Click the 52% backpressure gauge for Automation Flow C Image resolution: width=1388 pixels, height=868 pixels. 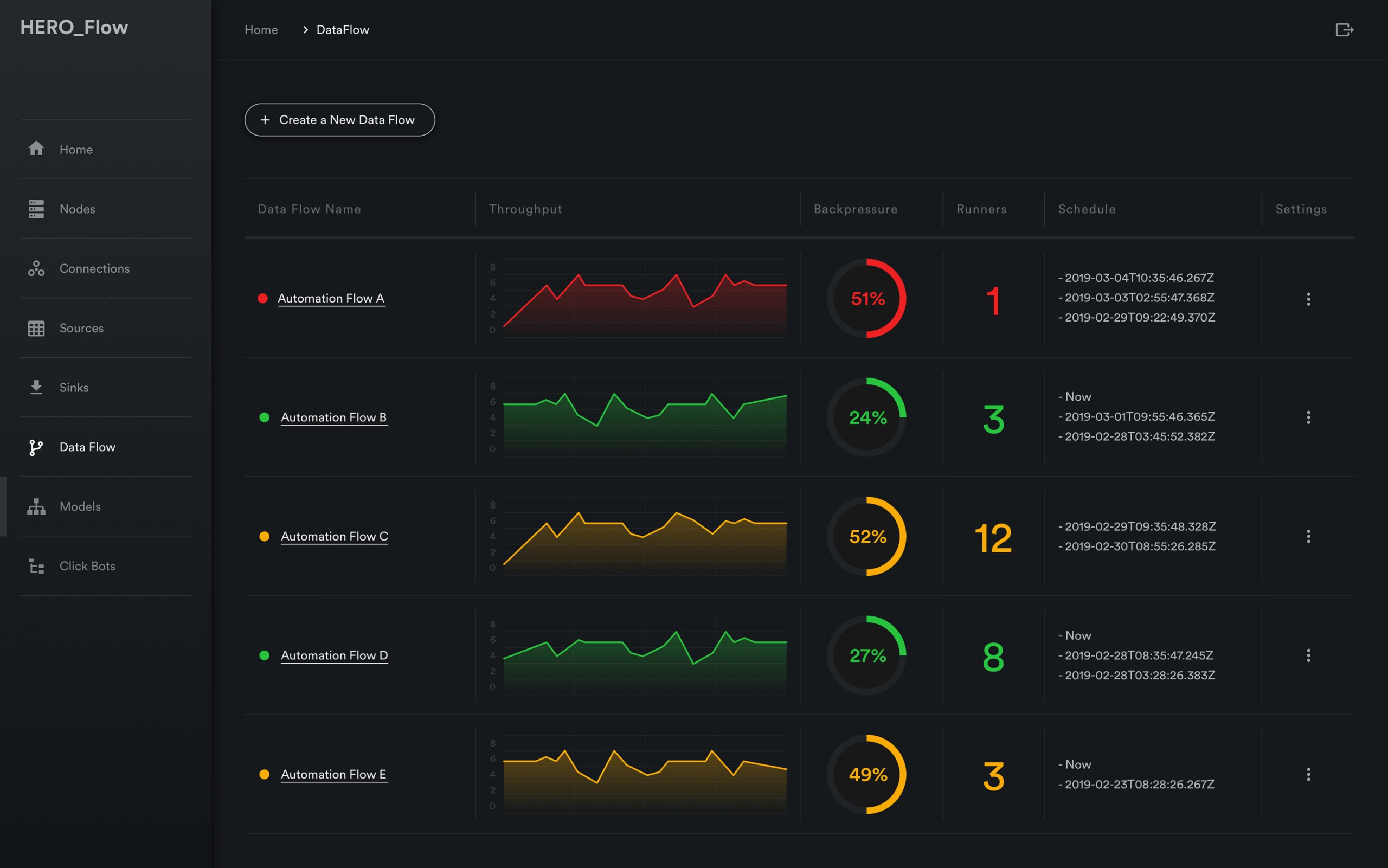867,536
